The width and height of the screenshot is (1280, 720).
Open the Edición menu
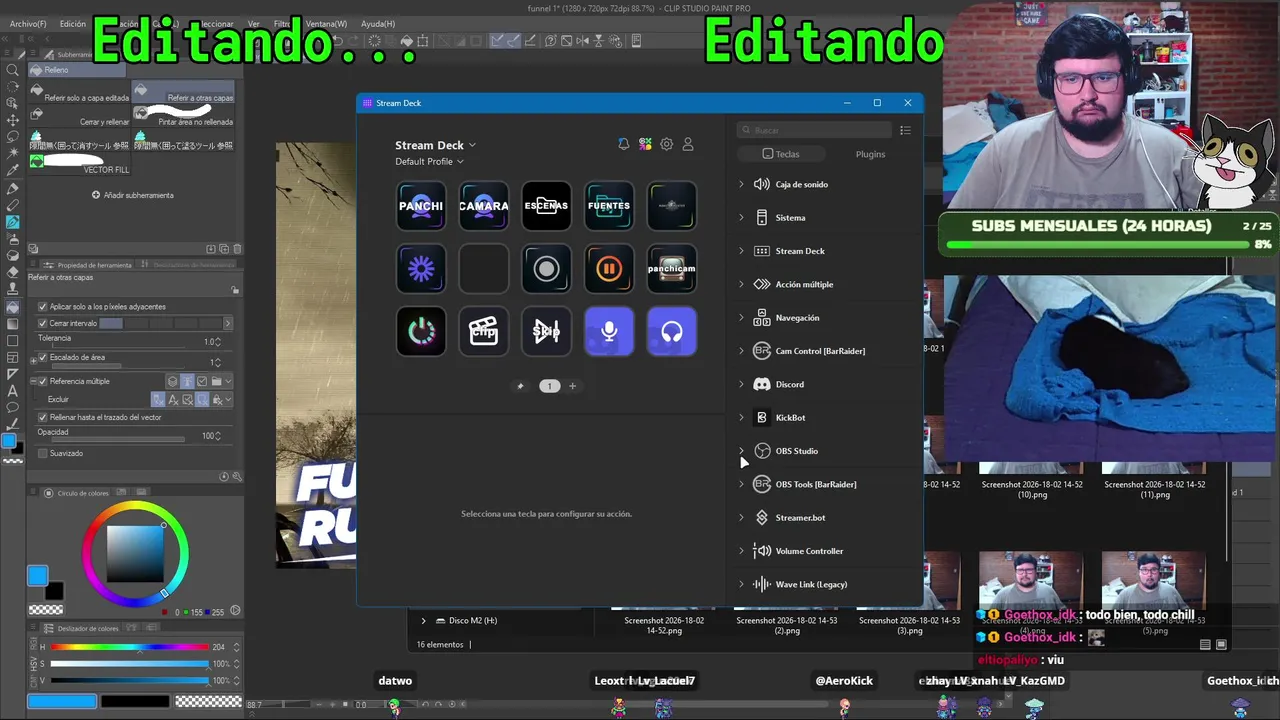click(x=73, y=24)
